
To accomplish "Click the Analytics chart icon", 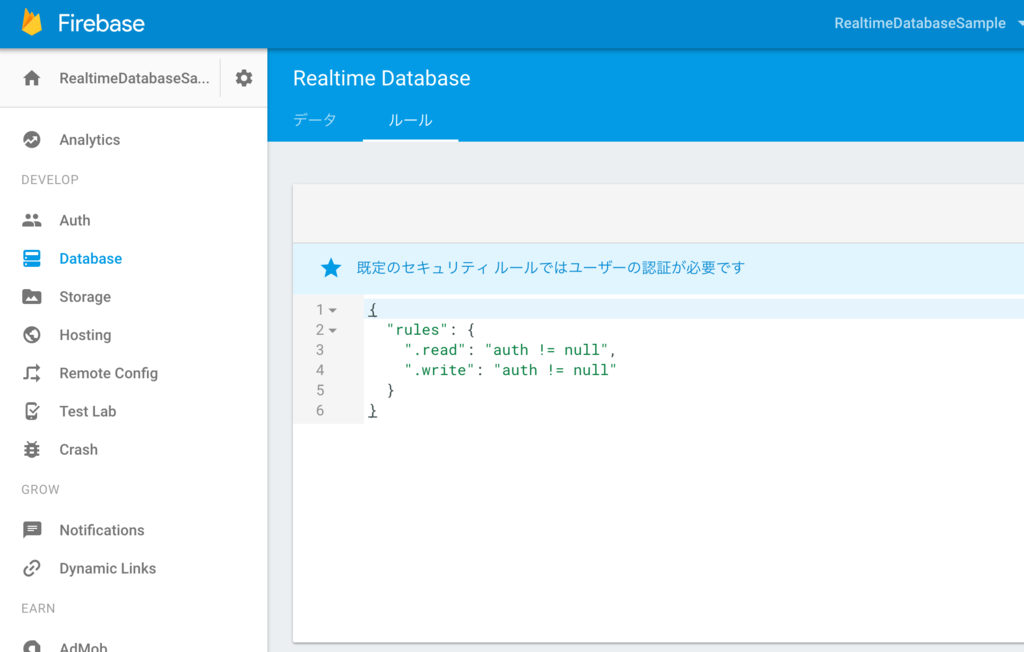I will coord(31,140).
